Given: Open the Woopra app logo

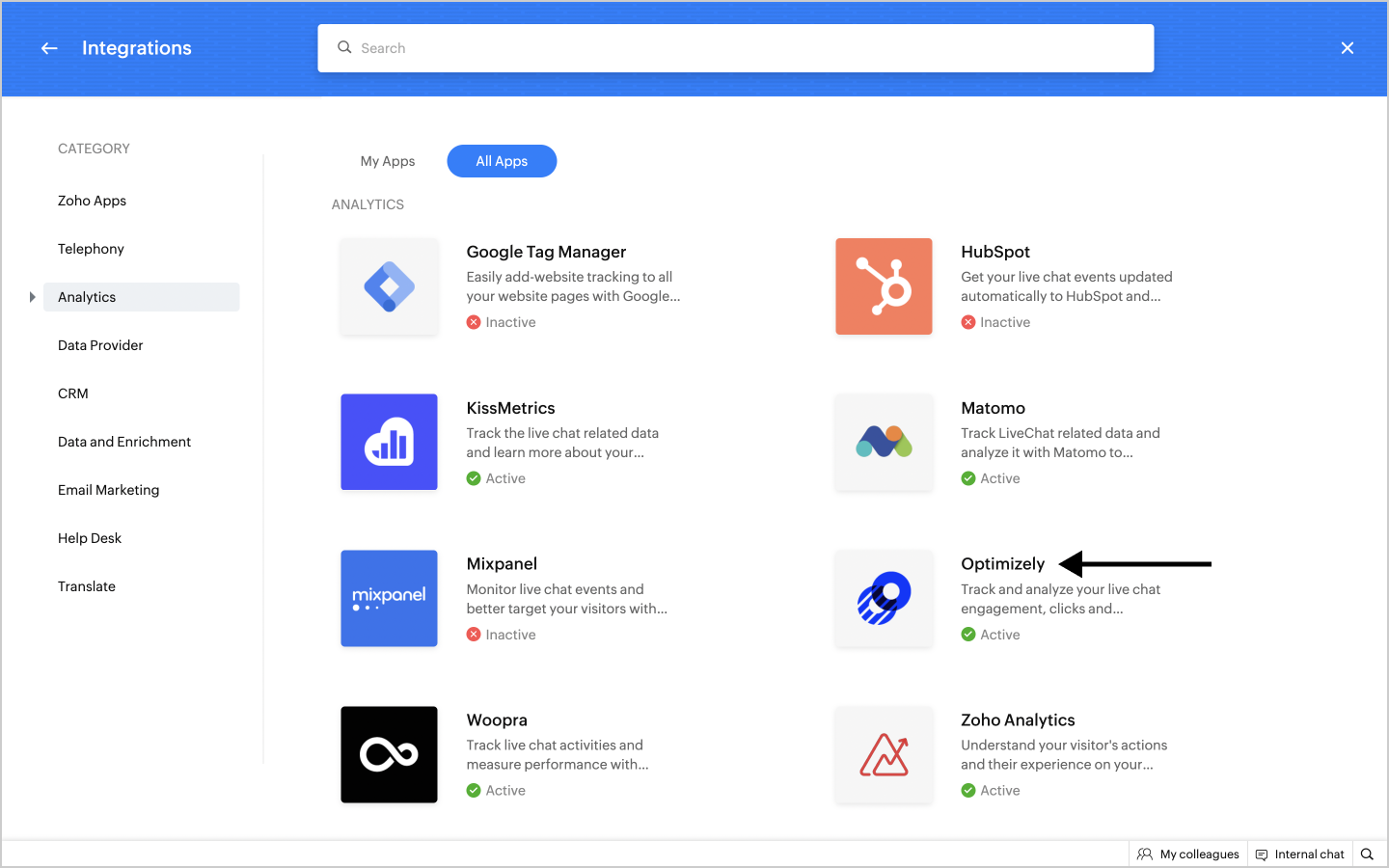Looking at the screenshot, I should tap(389, 754).
